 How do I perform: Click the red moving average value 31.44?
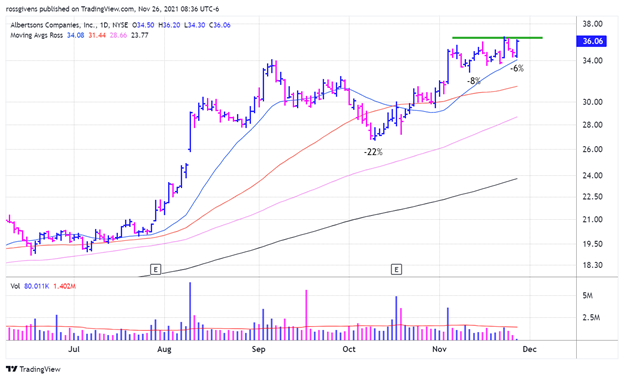(97, 35)
